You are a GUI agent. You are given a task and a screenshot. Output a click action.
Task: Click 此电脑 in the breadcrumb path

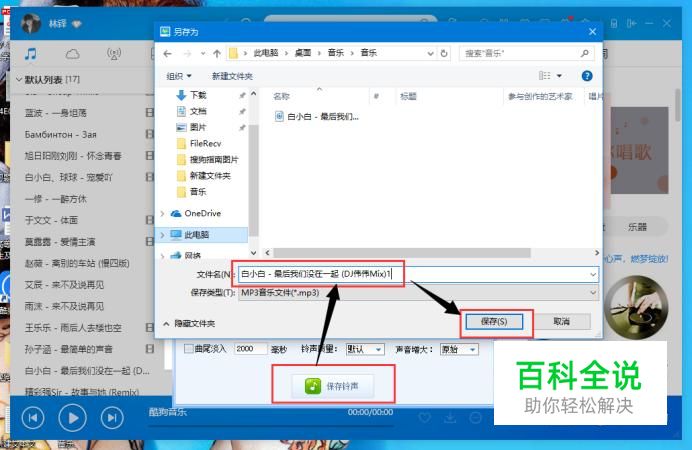coord(266,53)
